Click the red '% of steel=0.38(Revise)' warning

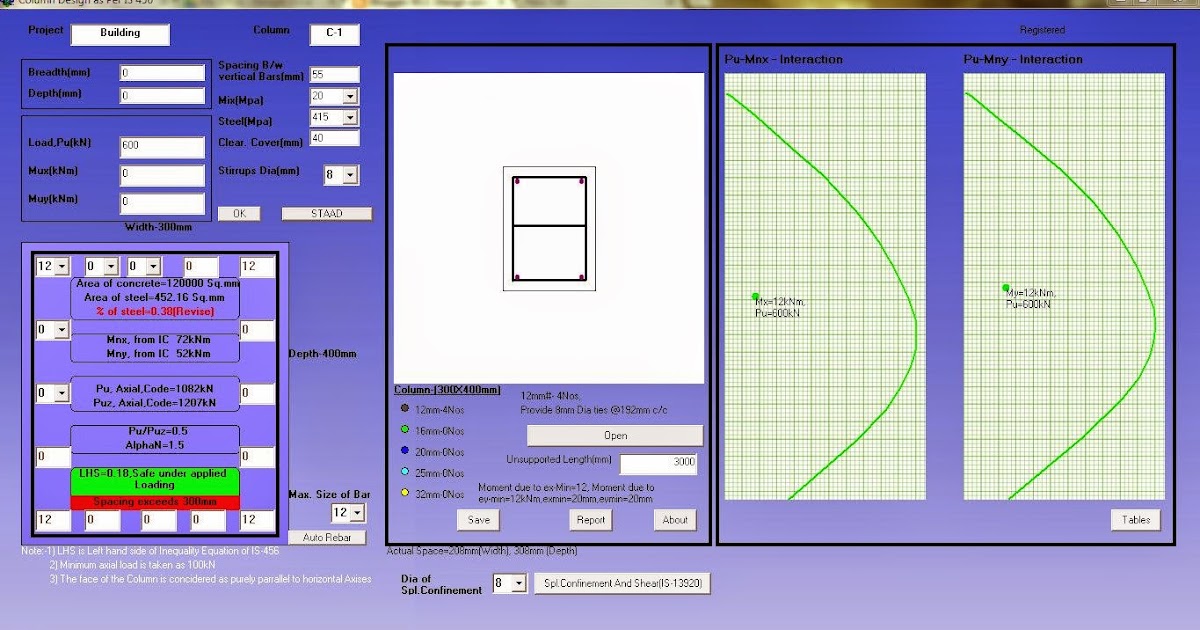point(155,311)
